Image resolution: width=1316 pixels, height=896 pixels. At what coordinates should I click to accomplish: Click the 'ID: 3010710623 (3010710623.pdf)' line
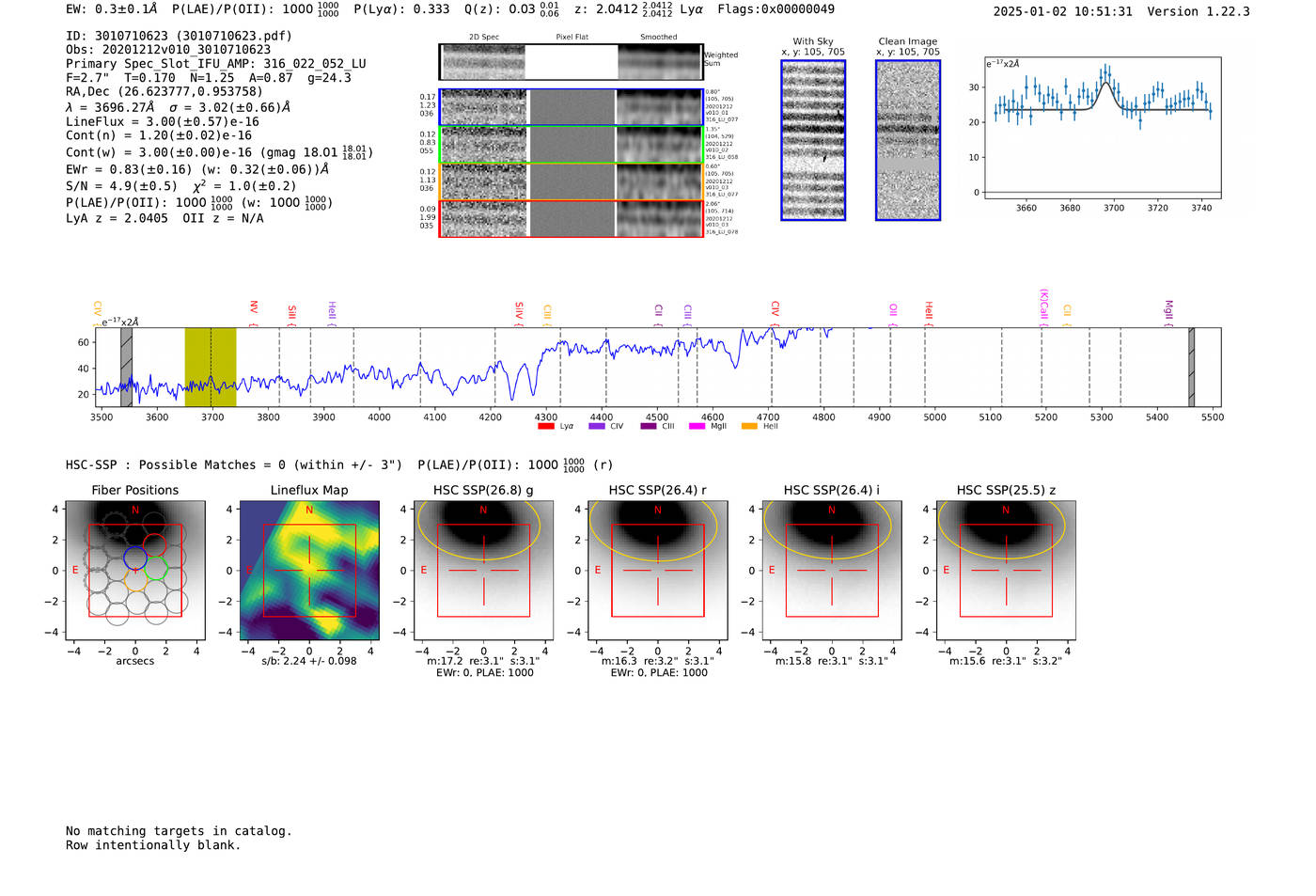179,36
